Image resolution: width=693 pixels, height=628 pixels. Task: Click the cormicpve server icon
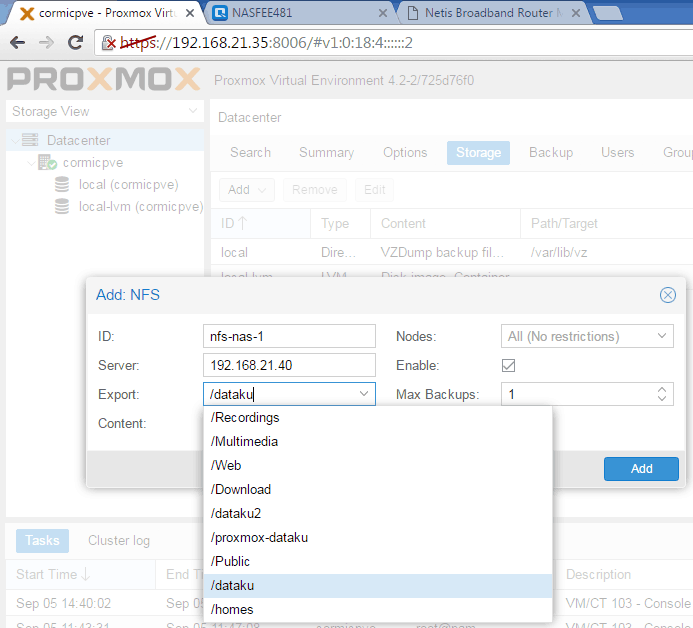[x=47, y=162]
